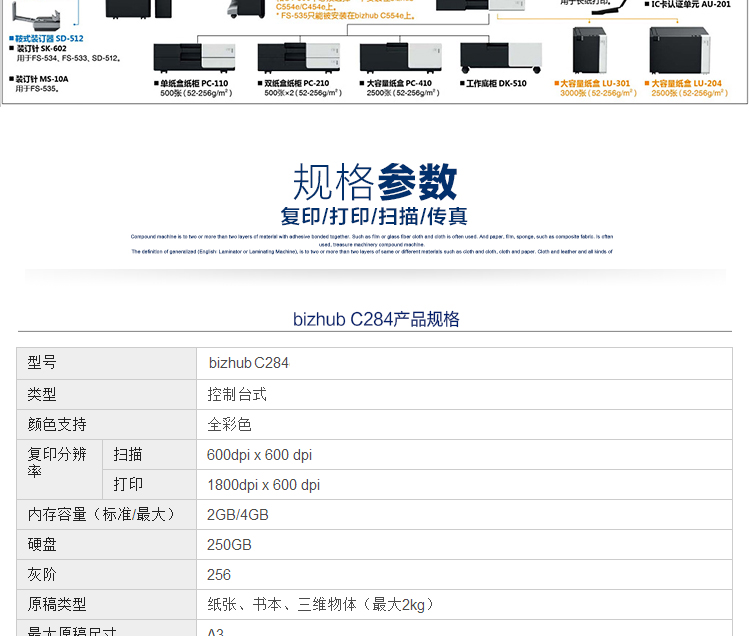Click the blue 鞍式装订器 SD-512 label
Screen dimensions: 750x636
coord(49,38)
